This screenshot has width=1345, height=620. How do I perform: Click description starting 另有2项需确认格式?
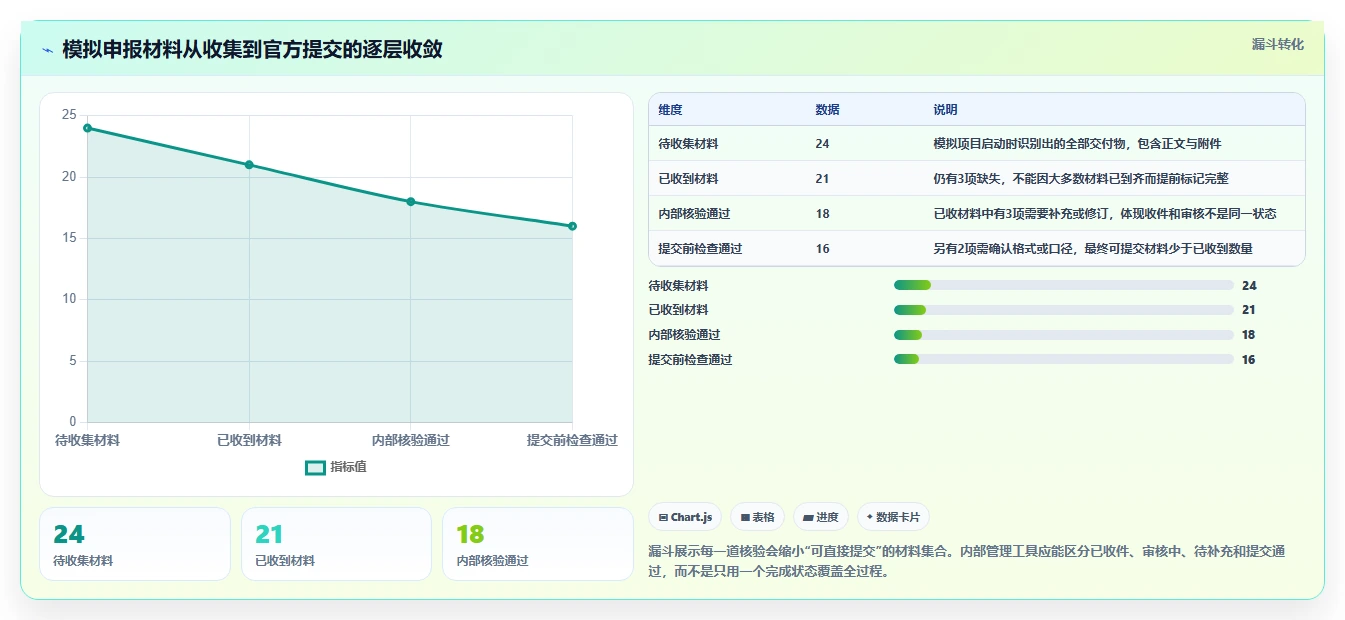coord(1092,249)
